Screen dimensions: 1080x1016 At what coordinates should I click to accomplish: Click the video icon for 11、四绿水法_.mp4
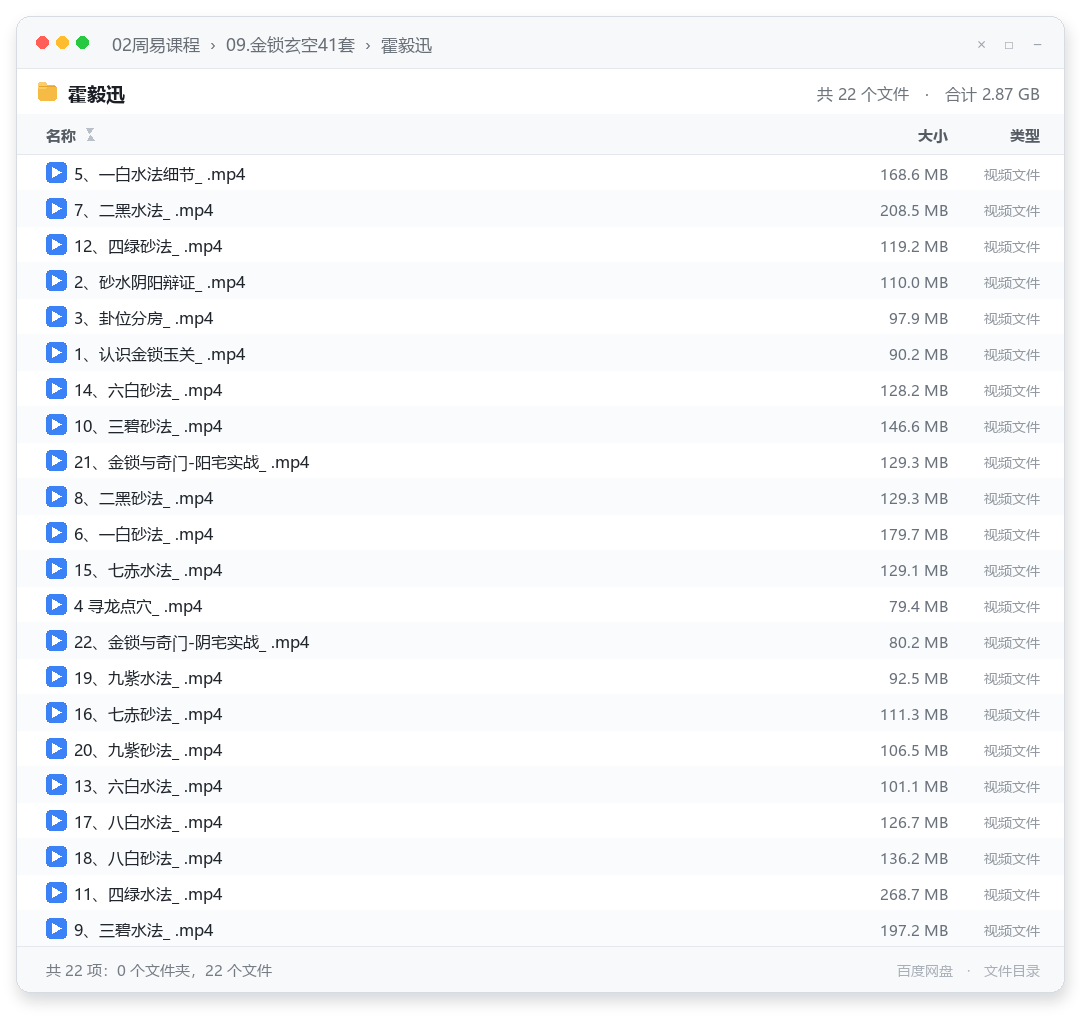click(56, 893)
